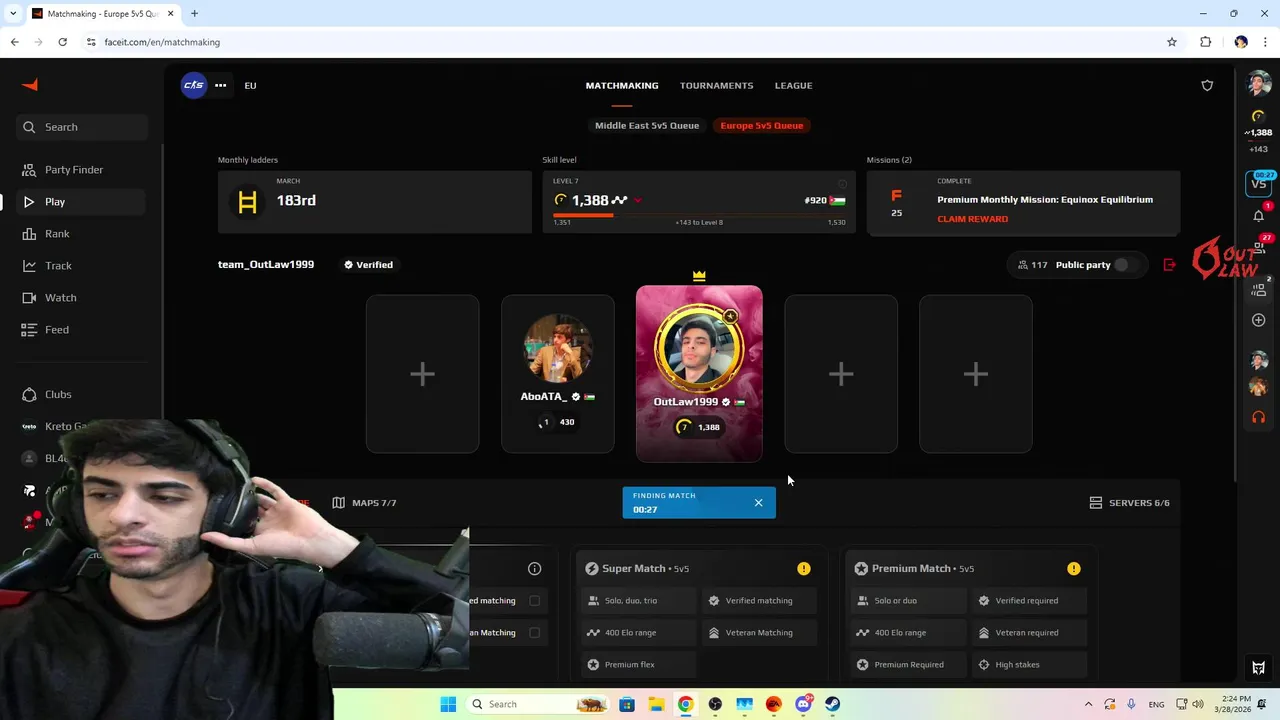Open the Rank page in the sidebar
Screen dimensions: 1280x720
click(57, 234)
